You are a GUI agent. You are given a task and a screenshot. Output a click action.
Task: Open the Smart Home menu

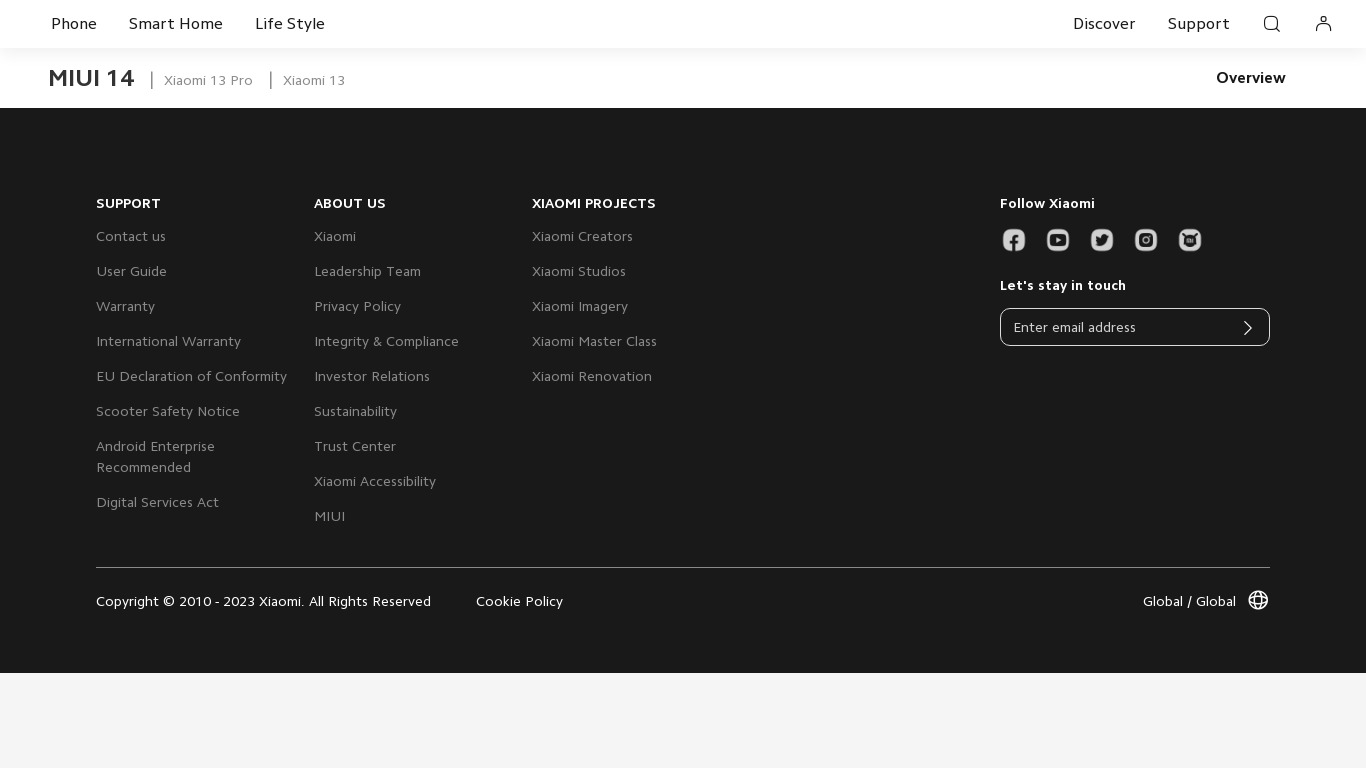click(176, 24)
